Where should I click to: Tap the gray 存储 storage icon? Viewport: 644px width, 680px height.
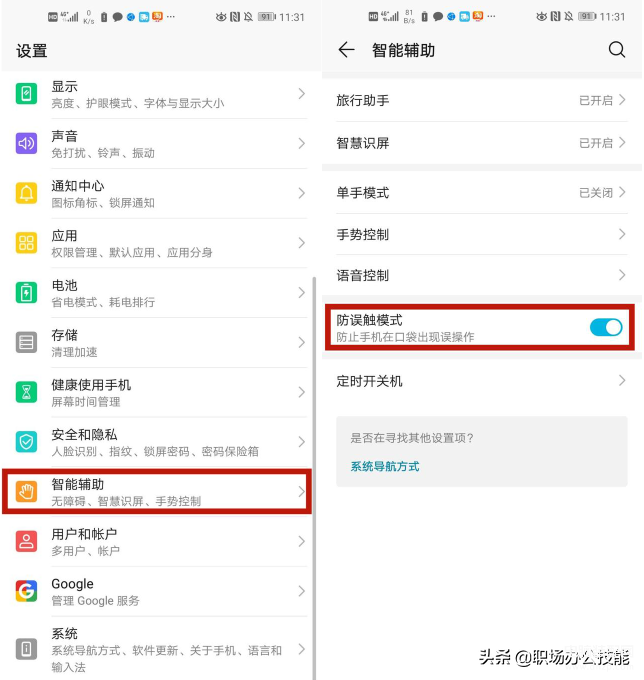point(26,343)
